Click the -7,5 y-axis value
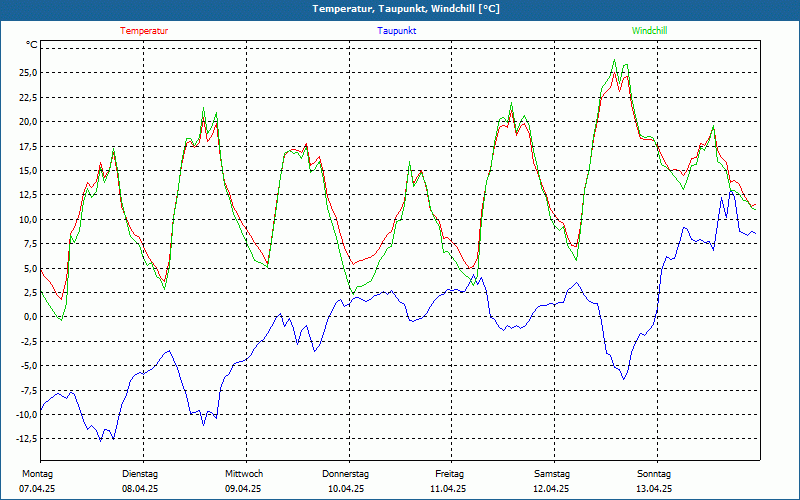Screen dimensions: 800x500 (28, 390)
